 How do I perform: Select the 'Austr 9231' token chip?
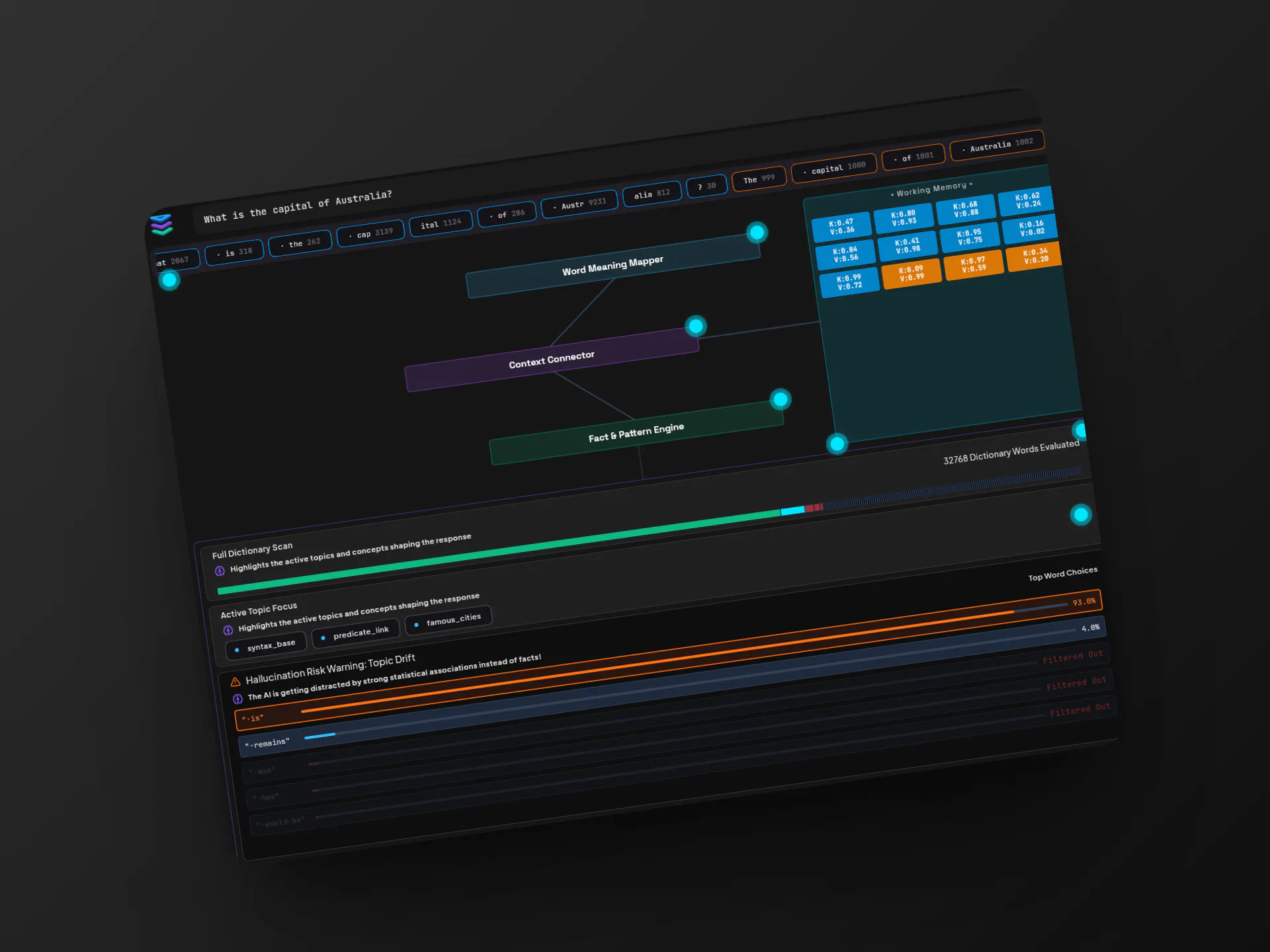tap(579, 204)
